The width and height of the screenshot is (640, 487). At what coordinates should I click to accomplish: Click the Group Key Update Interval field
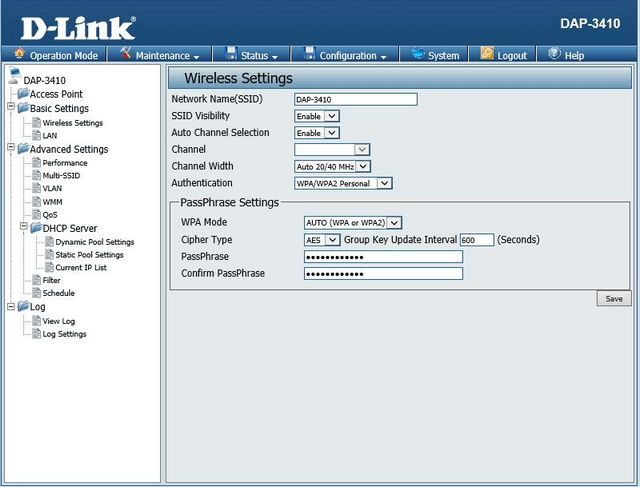[x=476, y=240]
